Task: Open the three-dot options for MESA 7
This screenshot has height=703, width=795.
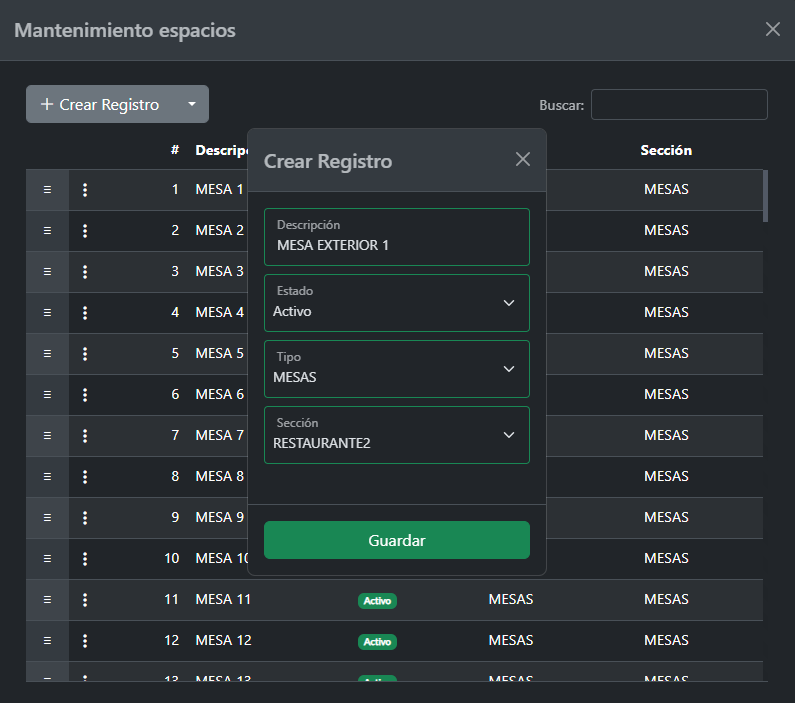Action: [85, 436]
